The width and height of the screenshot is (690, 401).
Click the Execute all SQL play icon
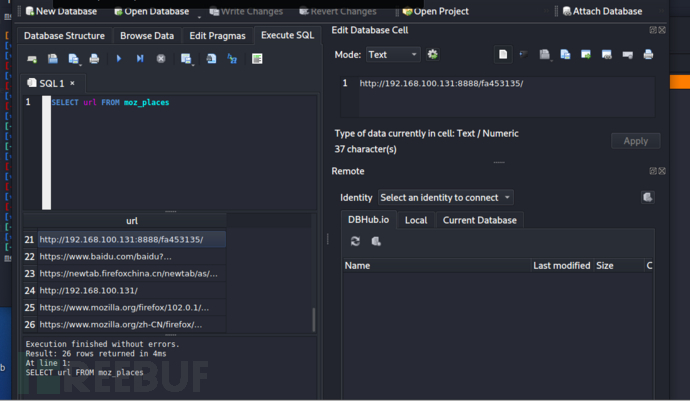118,59
